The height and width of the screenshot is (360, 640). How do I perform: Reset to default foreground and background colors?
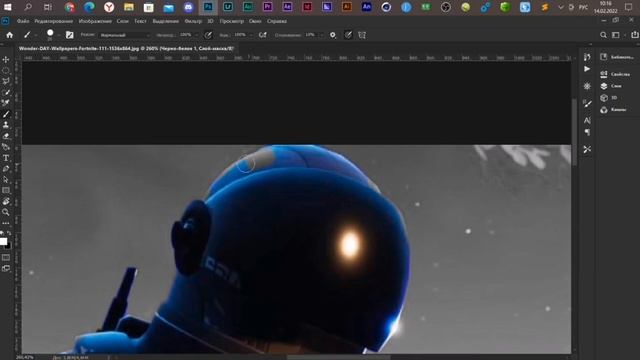pos(2,233)
